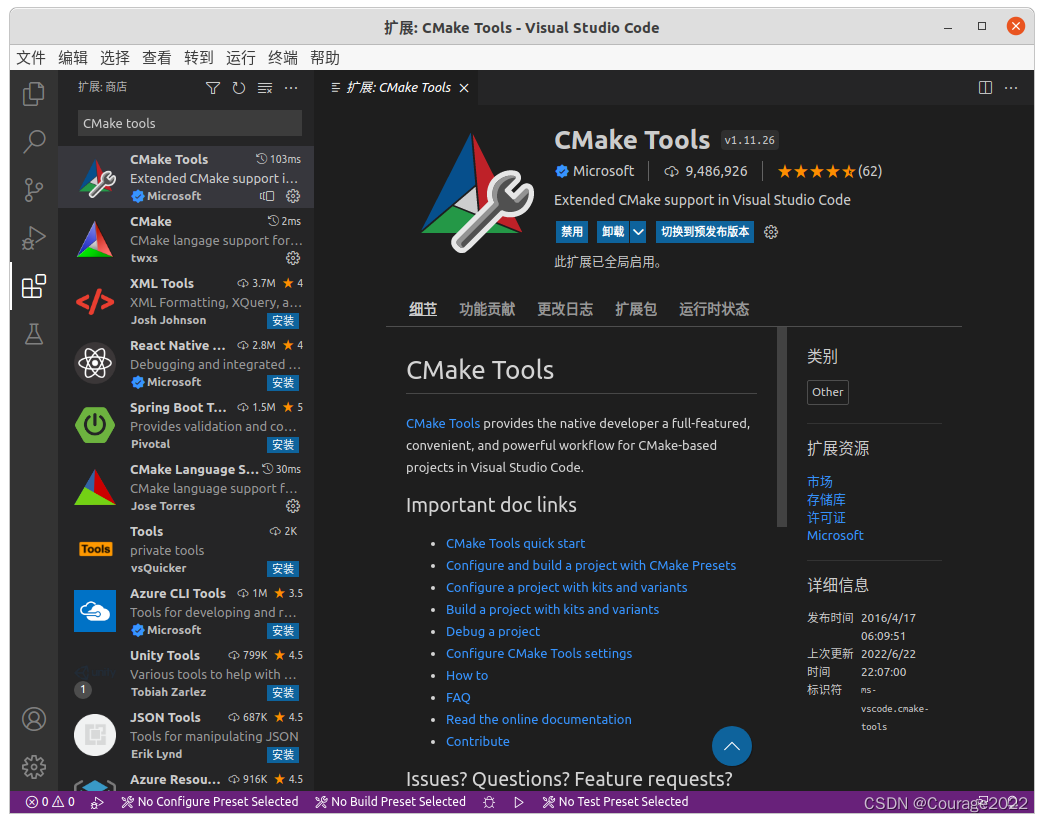Open the 存储库 resource link

click(826, 499)
